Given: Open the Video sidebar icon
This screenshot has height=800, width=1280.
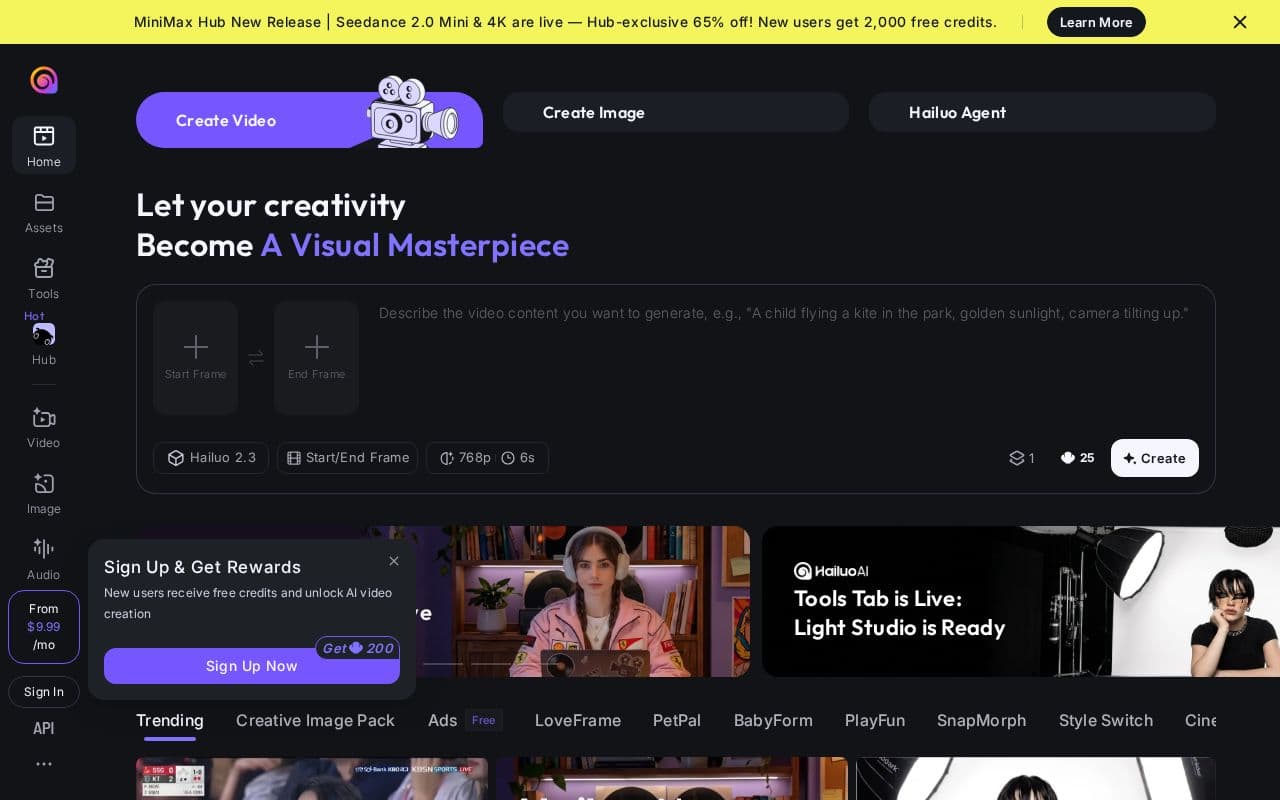Looking at the screenshot, I should click(x=43, y=417).
